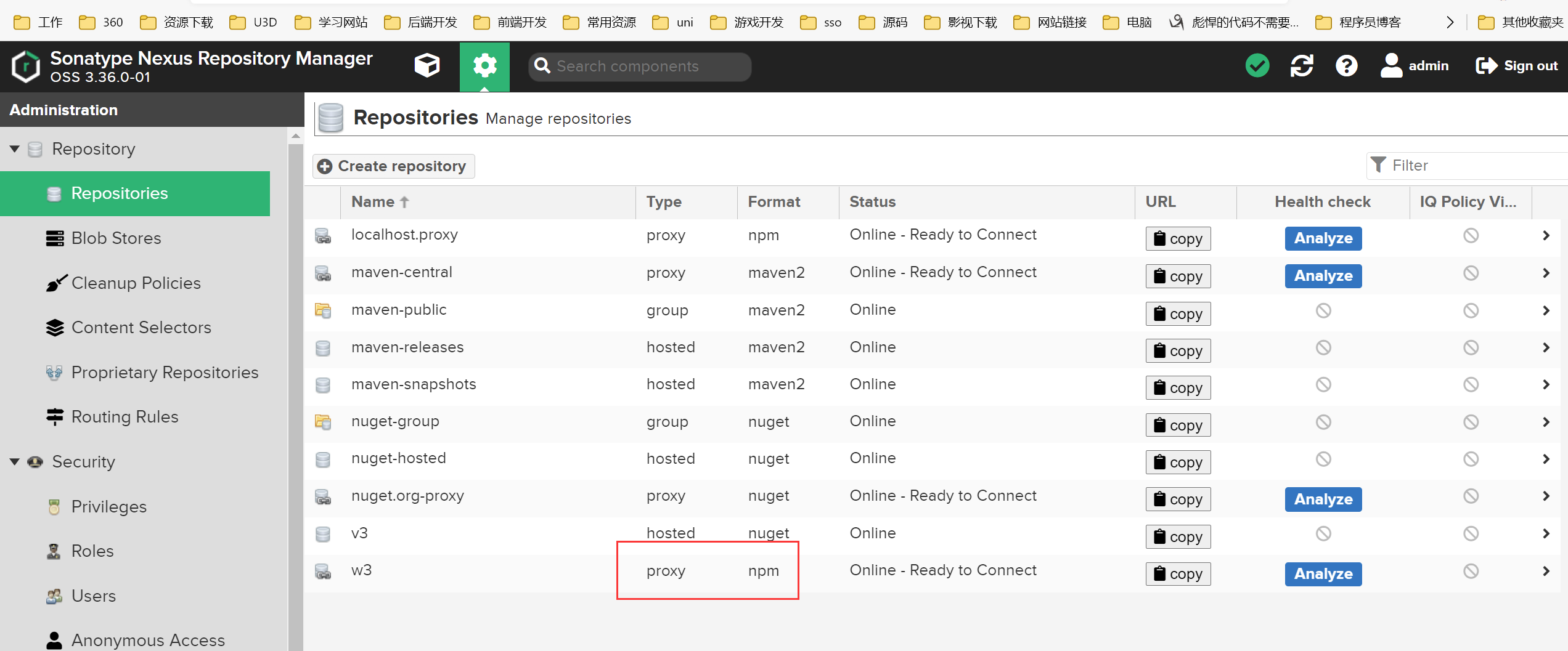Click the refresh icon in header
The image size is (1568, 651).
click(x=1302, y=66)
